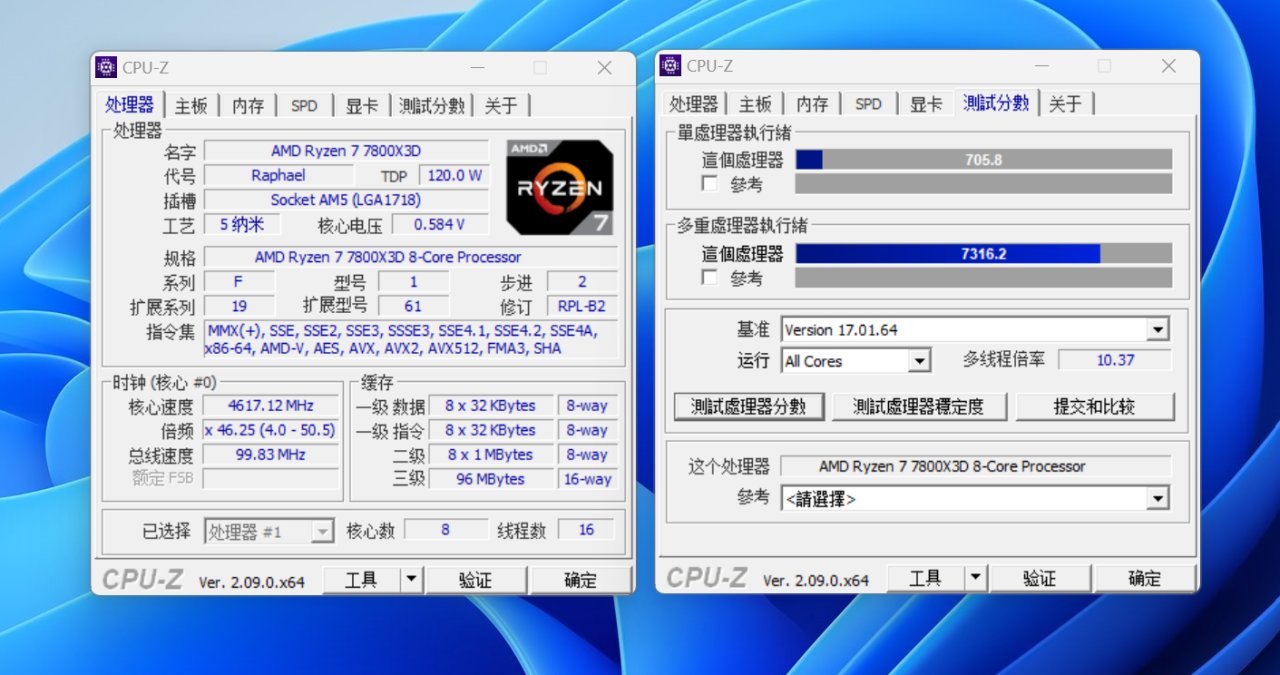The width and height of the screenshot is (1280, 675).
Task: Switch to 内存 tab in left window
Action: pyautogui.click(x=248, y=106)
